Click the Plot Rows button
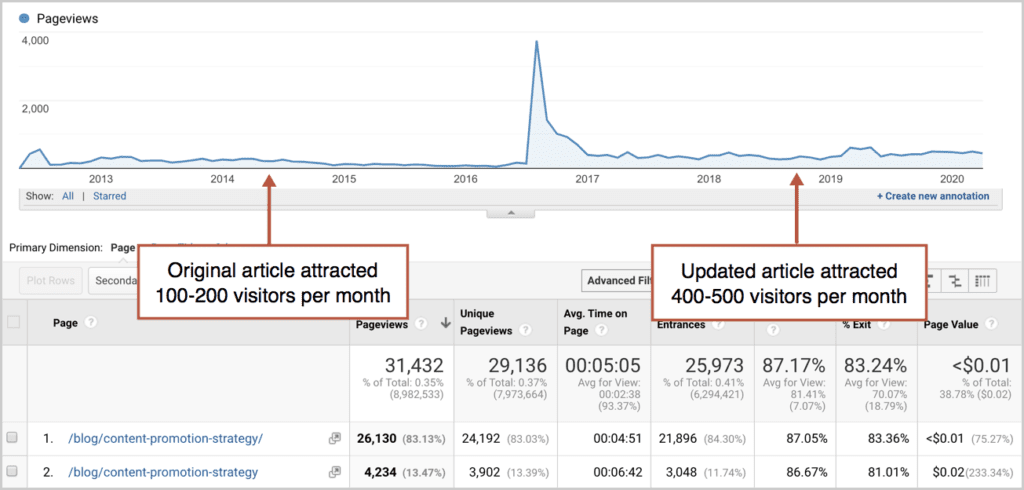Screen dimensions: 1024x490 point(51,281)
